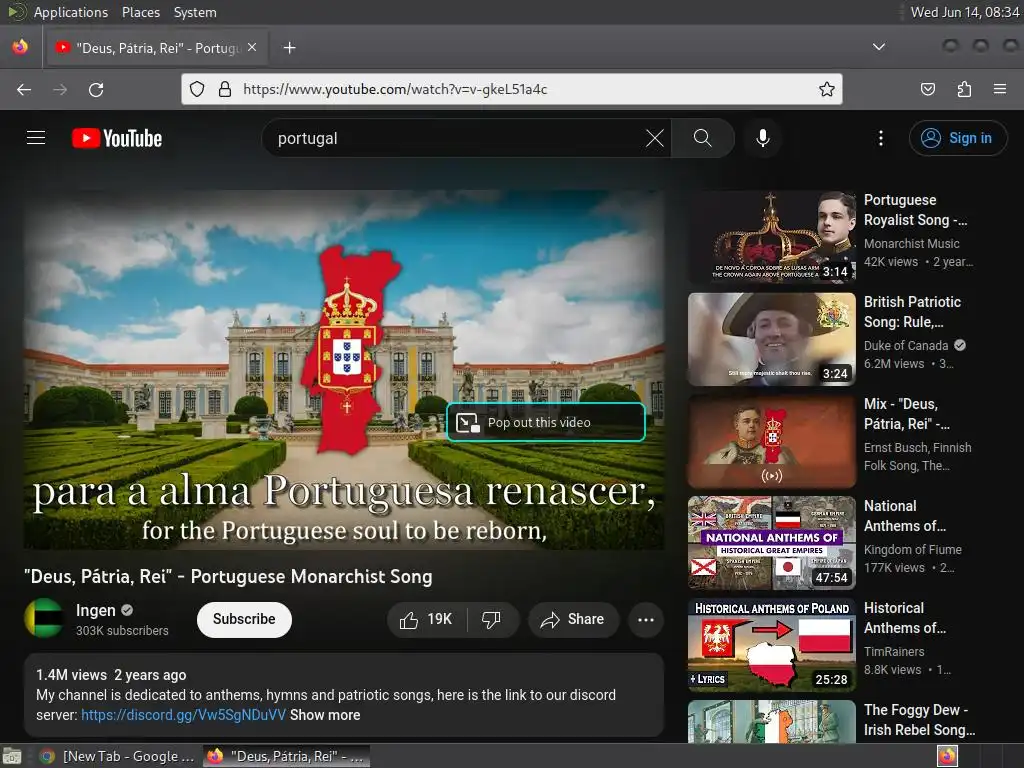Open a new browser tab
Image resolution: width=1024 pixels, height=768 pixels.
pos(289,48)
